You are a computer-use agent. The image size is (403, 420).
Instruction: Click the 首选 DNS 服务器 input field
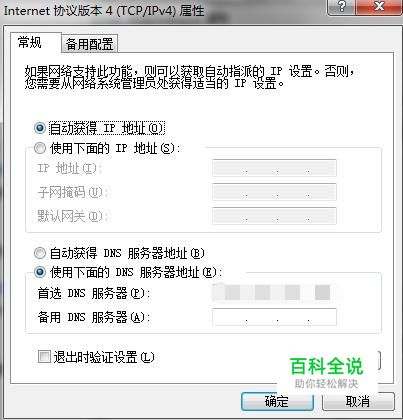coord(274,293)
